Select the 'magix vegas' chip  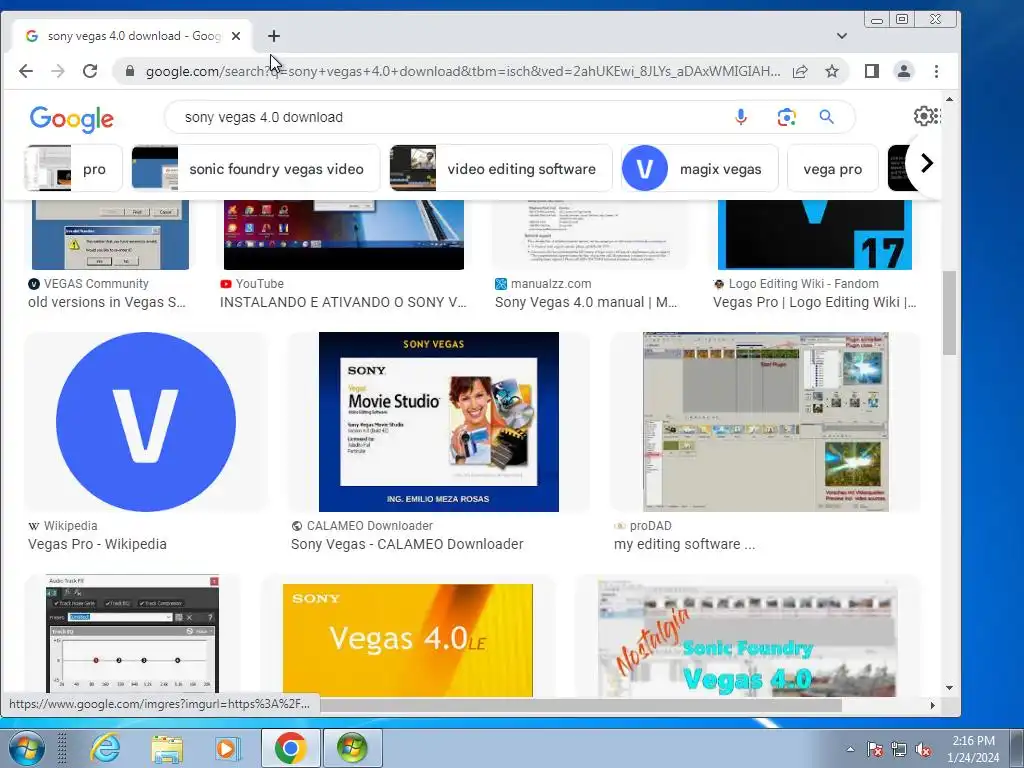tap(699, 168)
